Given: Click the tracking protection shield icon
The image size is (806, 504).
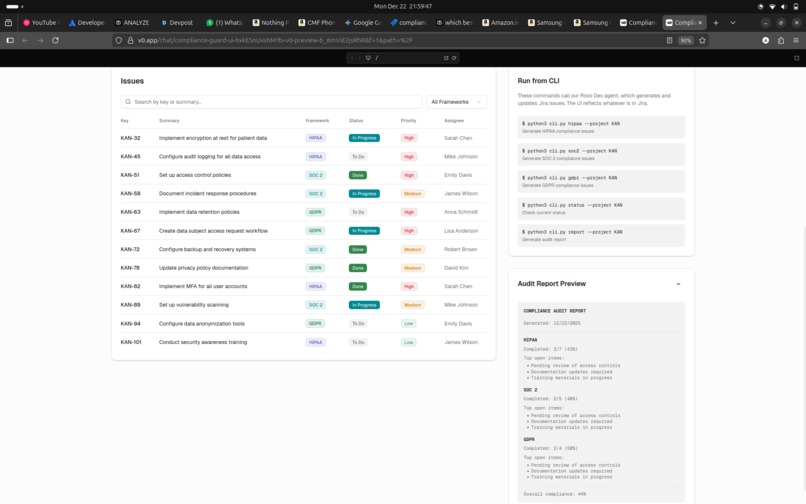Looking at the screenshot, I should coord(119,40).
